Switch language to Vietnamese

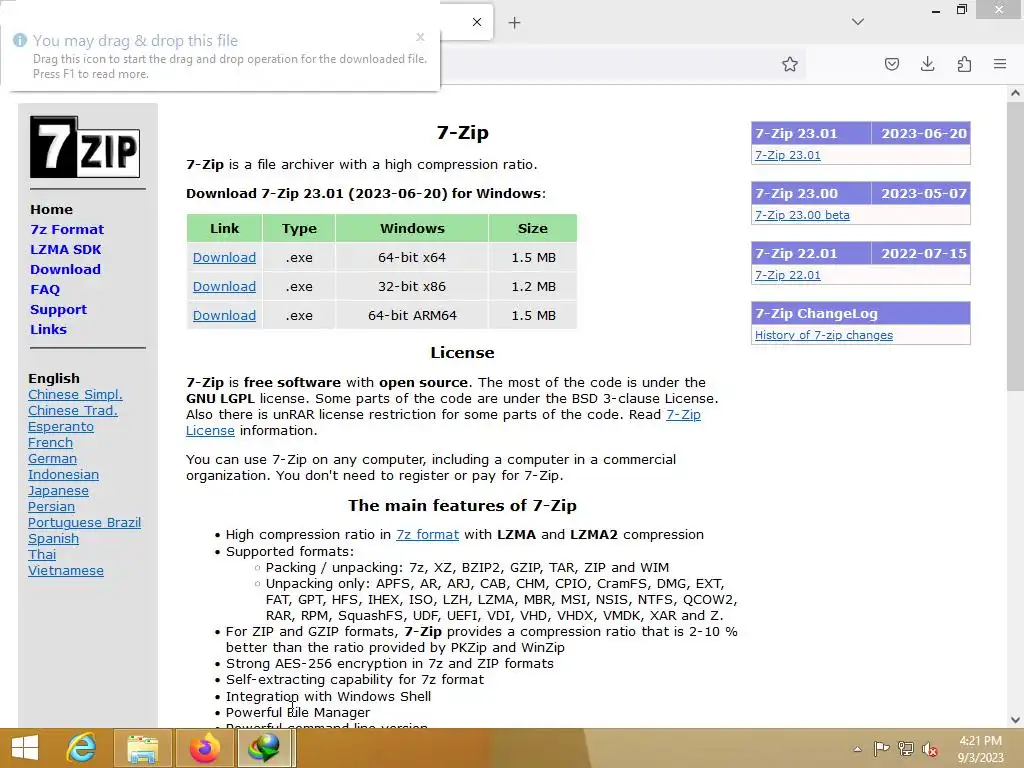click(65, 570)
